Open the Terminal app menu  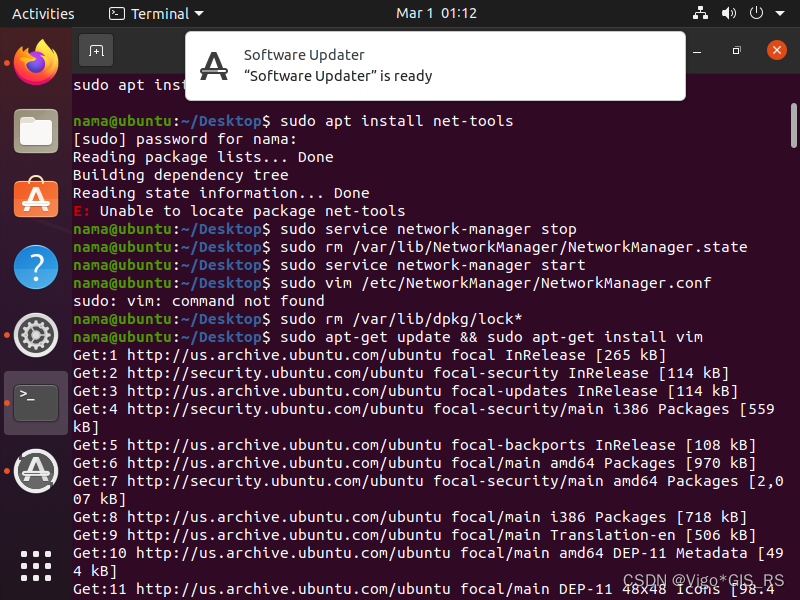(x=156, y=13)
